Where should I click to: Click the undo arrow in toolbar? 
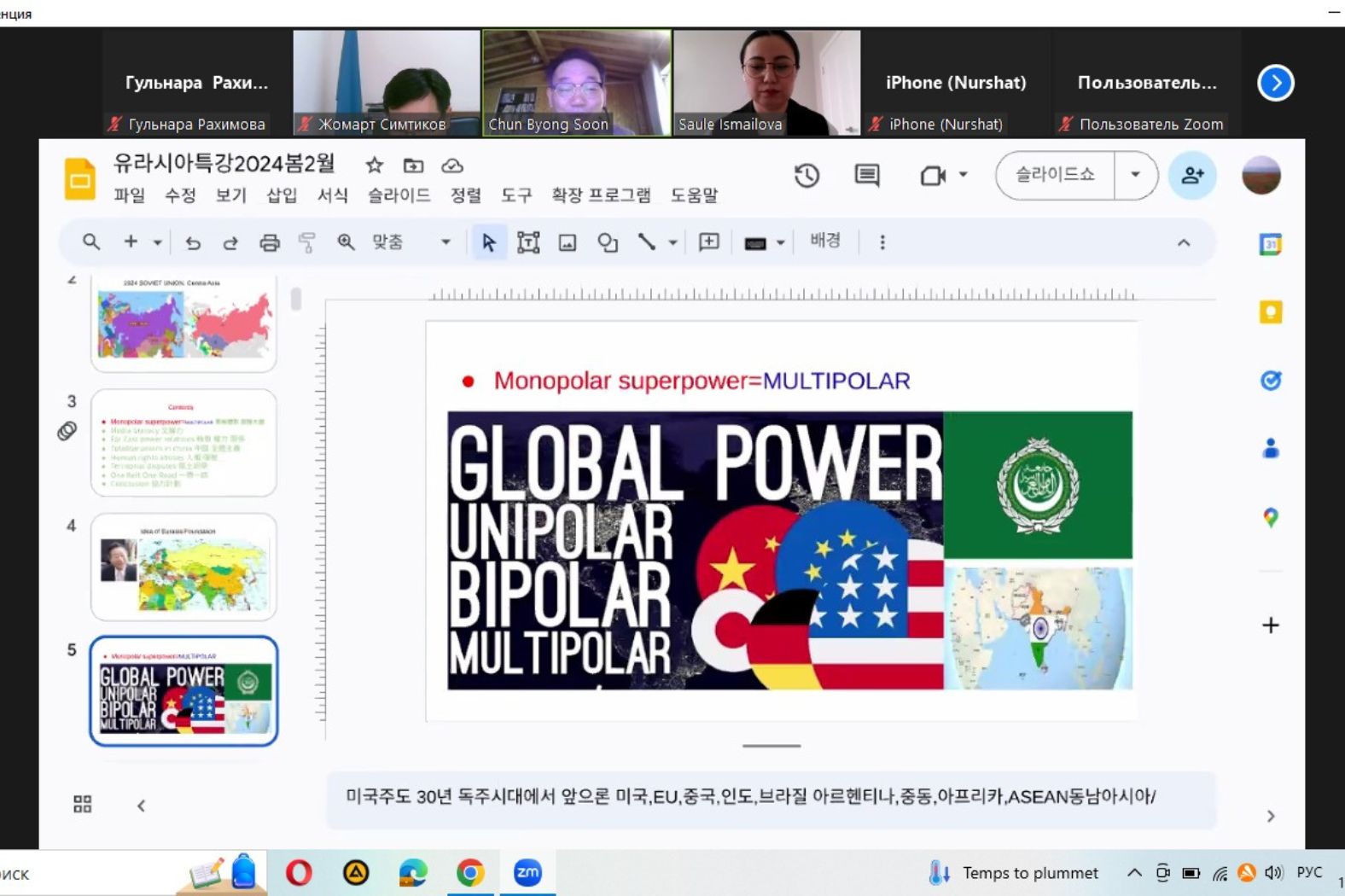coord(193,243)
